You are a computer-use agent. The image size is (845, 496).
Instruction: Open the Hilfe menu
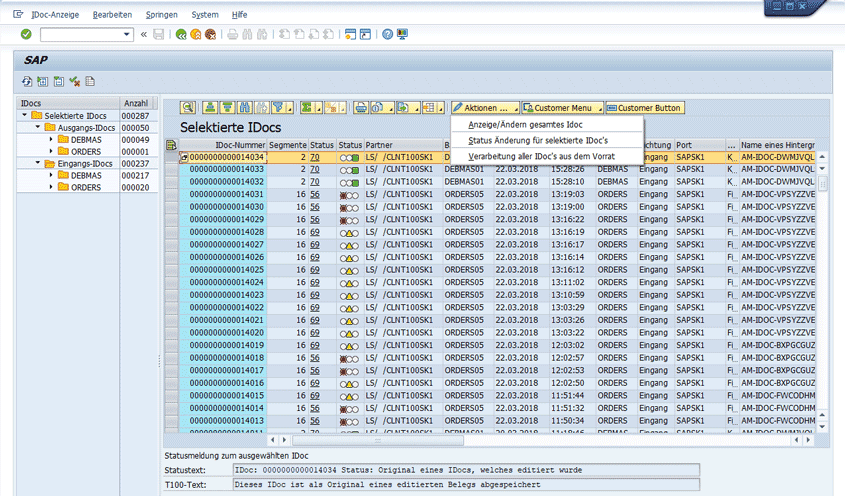(239, 15)
